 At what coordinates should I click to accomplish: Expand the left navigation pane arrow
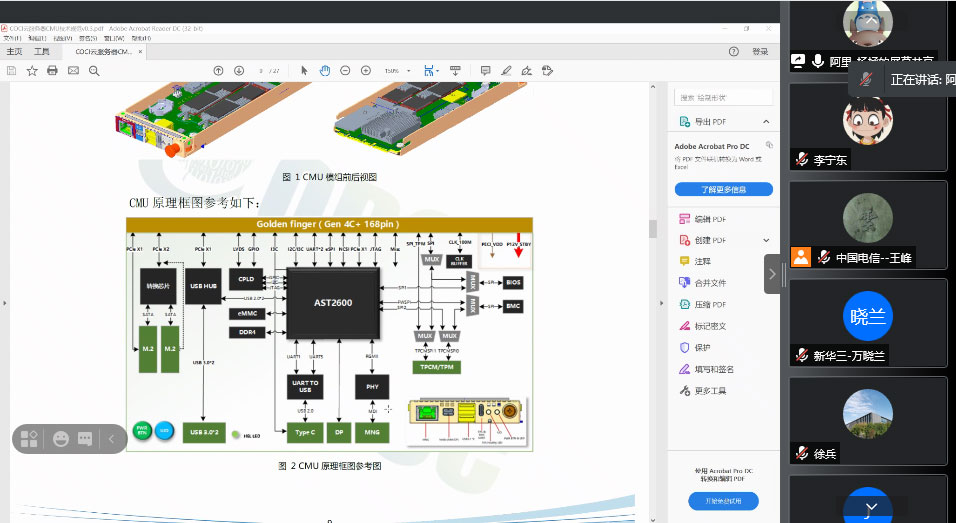click(x=4, y=302)
